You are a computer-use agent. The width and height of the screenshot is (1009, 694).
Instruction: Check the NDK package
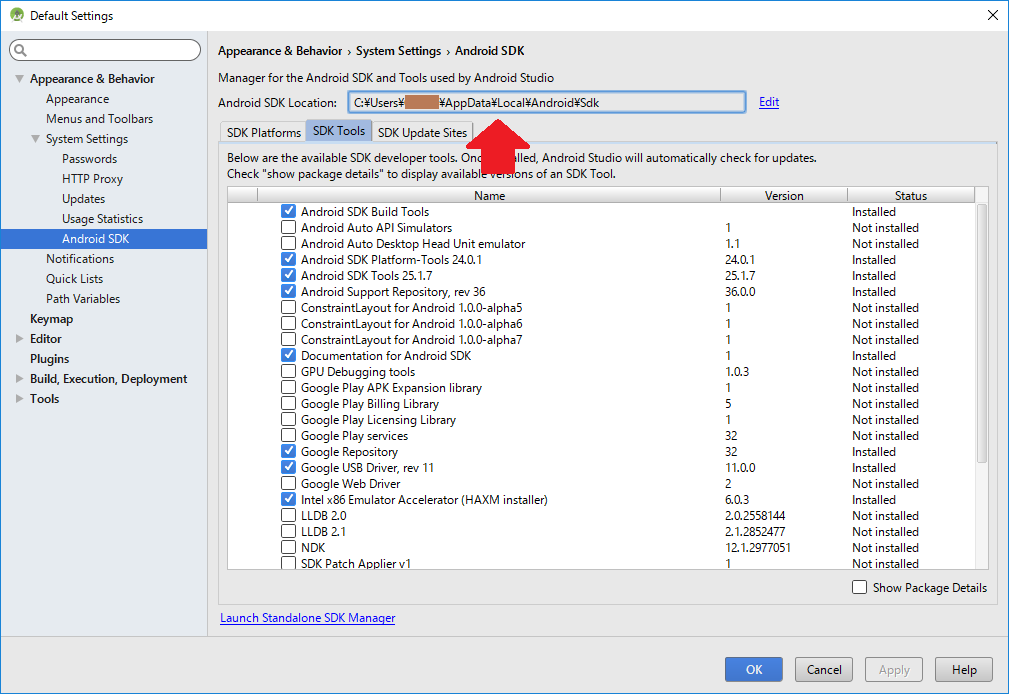click(x=289, y=547)
